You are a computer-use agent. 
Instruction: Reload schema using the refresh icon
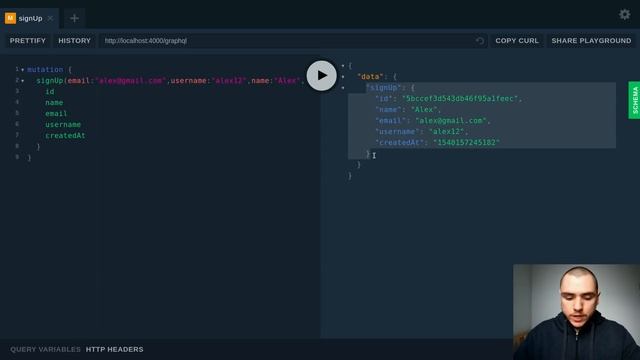(480, 41)
